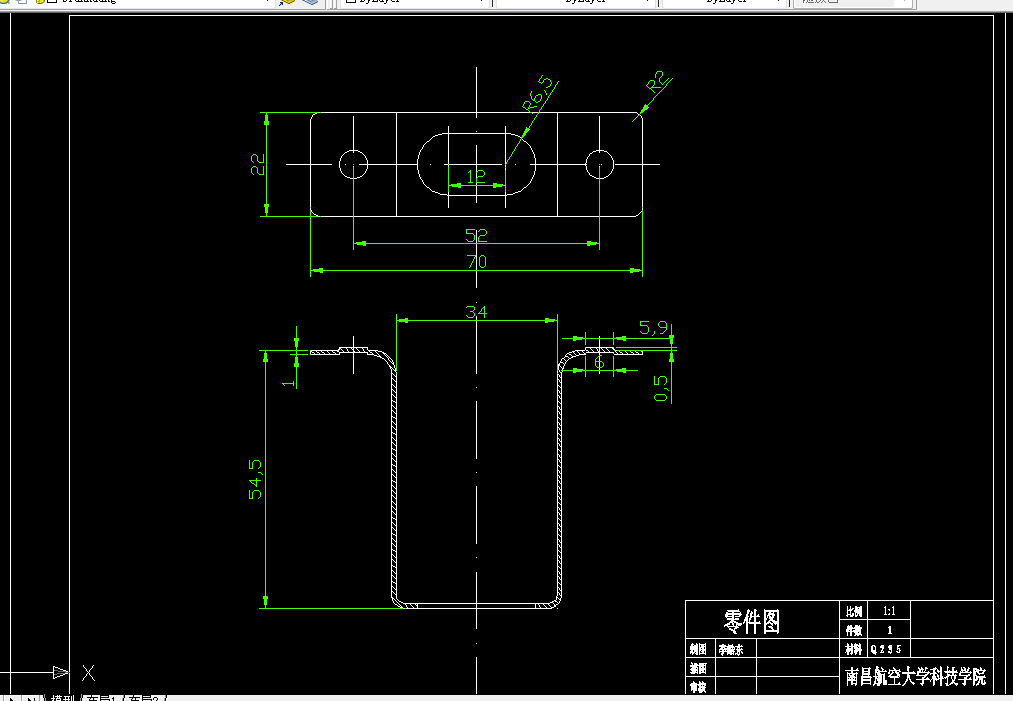Switch to the 模型 tab
Viewport: 1013px width, 701px height.
click(x=63, y=698)
